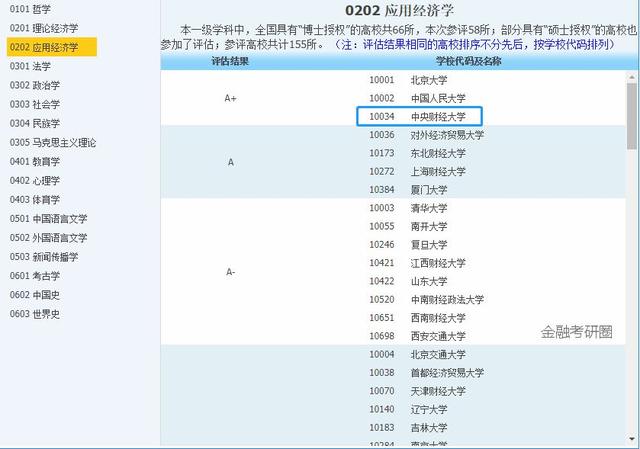Select the boxed row 10034 中央财经大学
Image resolution: width=640 pixels, height=449 pixels.
(x=420, y=116)
